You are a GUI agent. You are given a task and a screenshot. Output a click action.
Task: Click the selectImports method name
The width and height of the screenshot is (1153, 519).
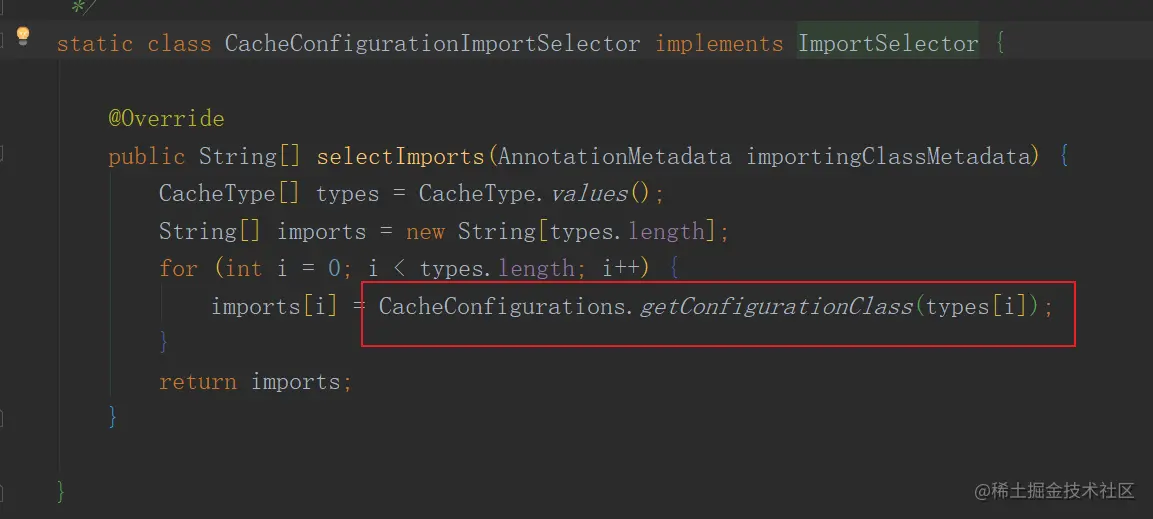coord(401,157)
